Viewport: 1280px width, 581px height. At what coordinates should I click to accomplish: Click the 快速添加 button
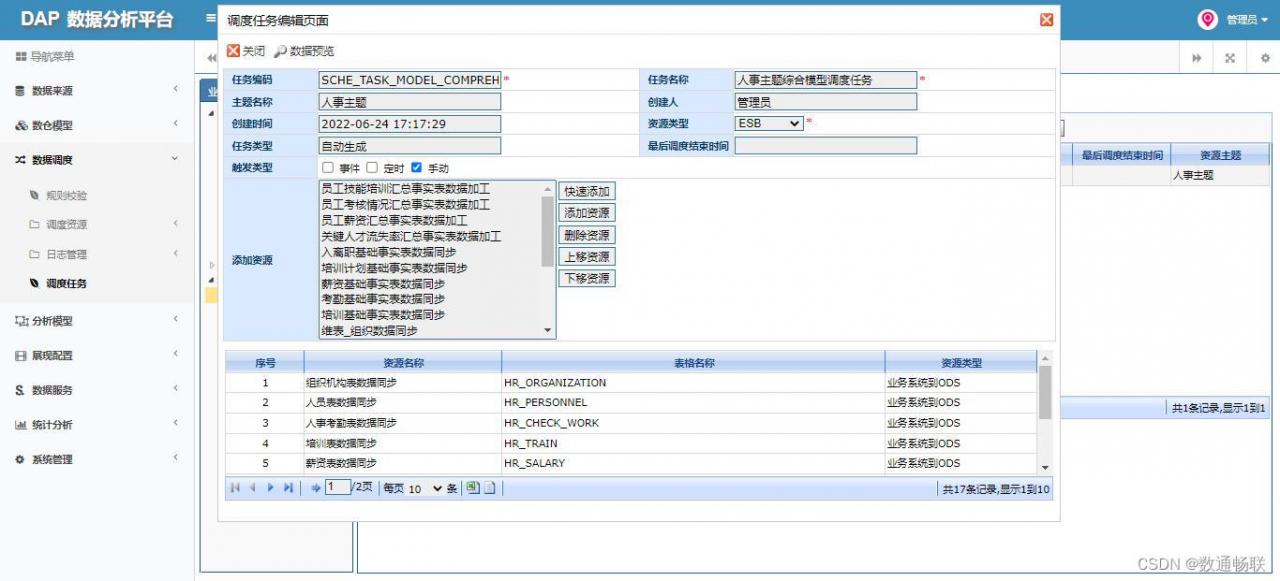(x=587, y=191)
